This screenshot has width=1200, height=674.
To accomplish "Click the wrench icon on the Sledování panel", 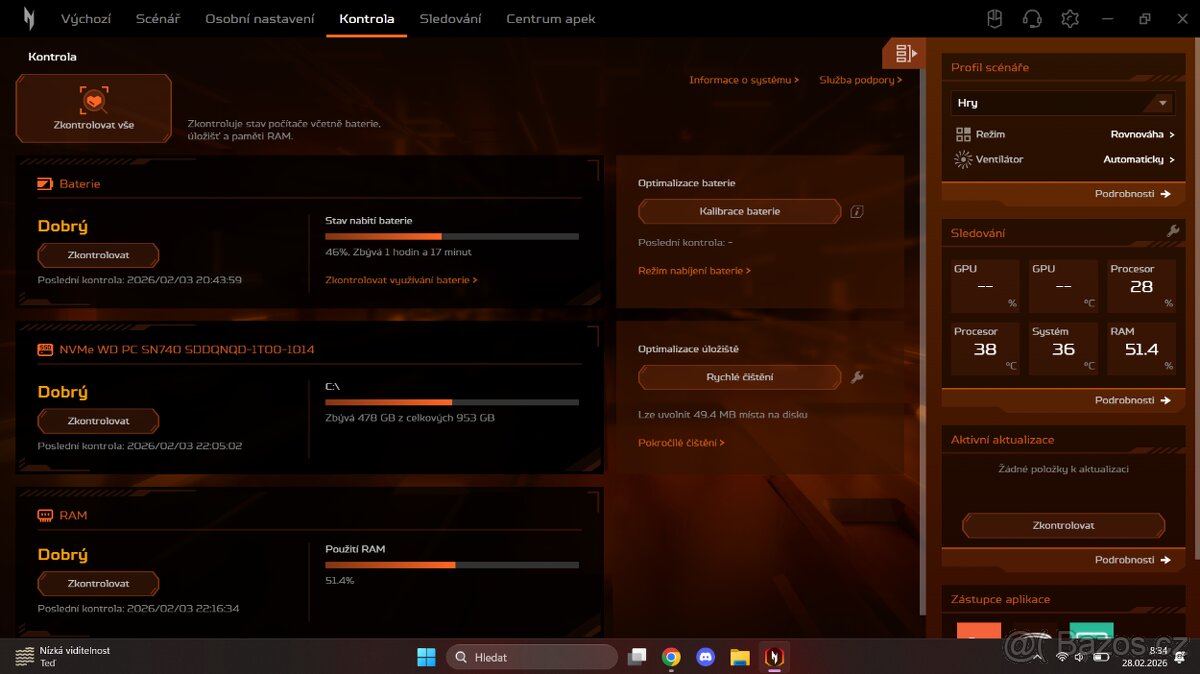I will pos(1172,232).
